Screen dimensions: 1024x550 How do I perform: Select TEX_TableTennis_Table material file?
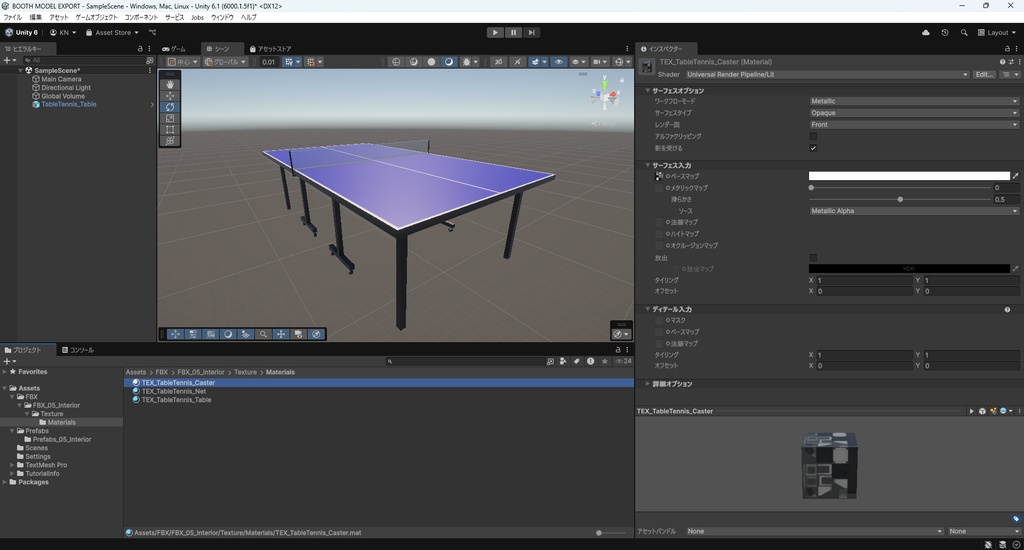tap(176, 400)
